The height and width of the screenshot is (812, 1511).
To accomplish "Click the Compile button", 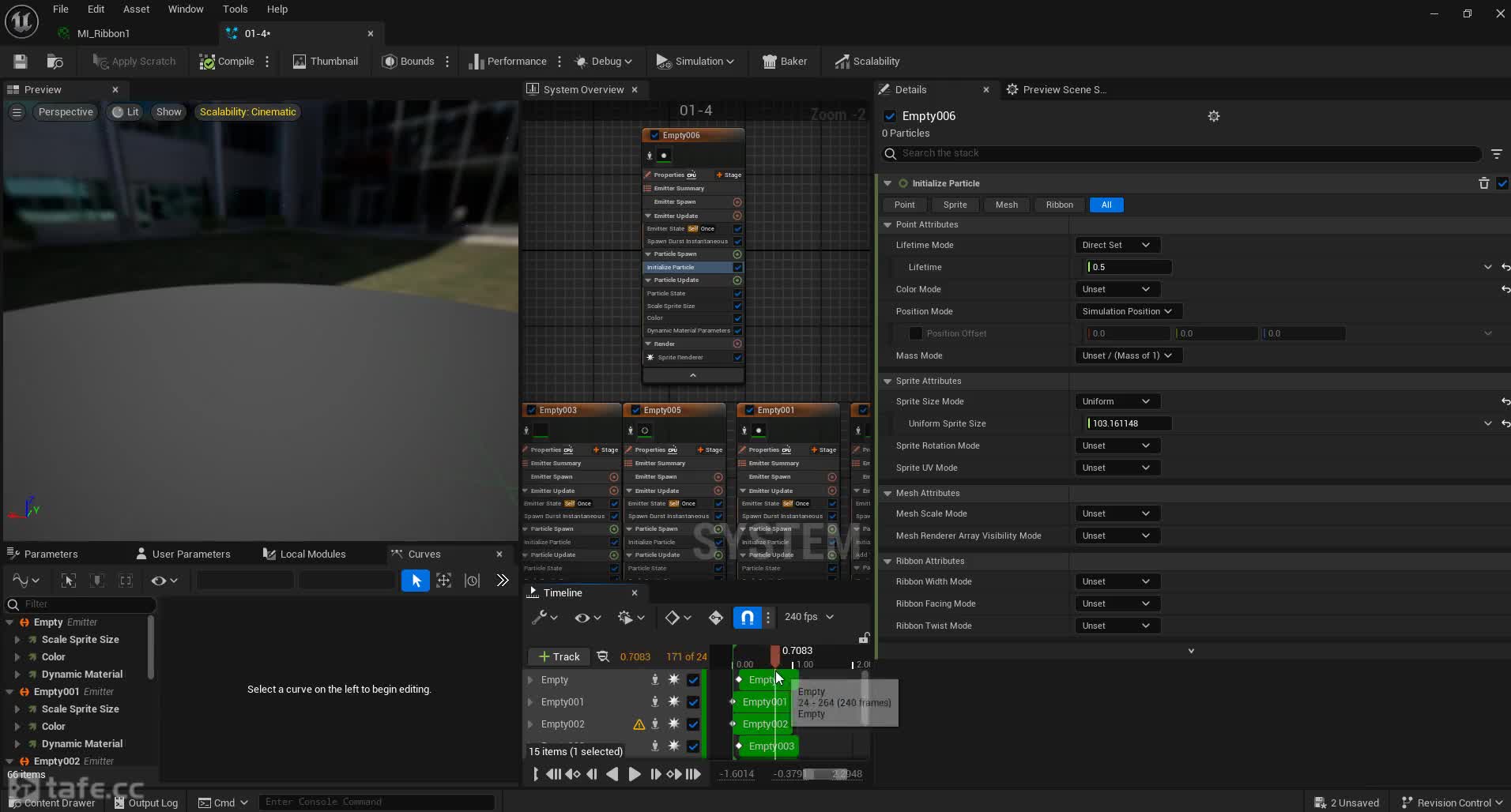I will point(227,61).
